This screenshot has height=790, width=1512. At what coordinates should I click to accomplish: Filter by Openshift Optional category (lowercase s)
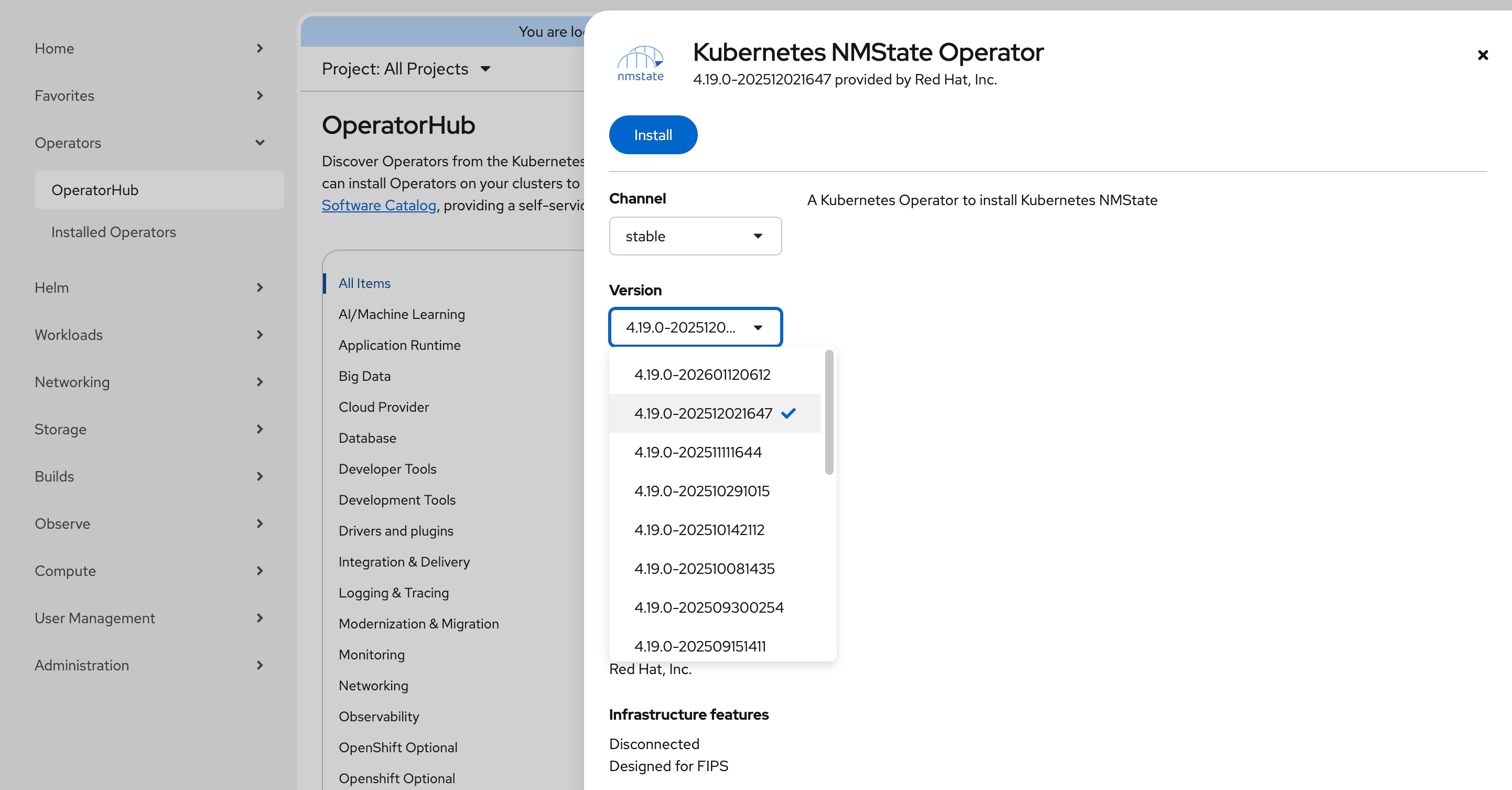click(x=397, y=779)
